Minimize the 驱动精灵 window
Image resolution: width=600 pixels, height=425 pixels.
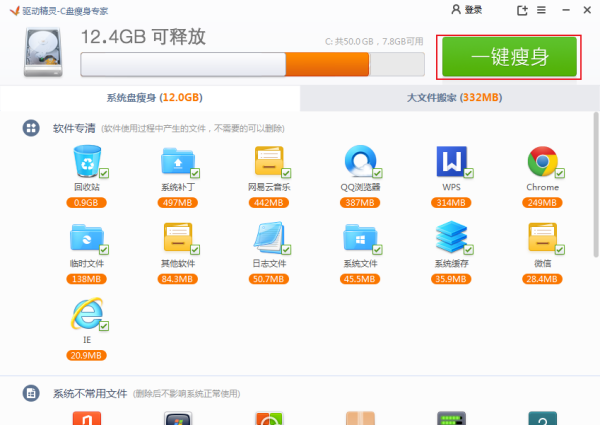click(566, 10)
